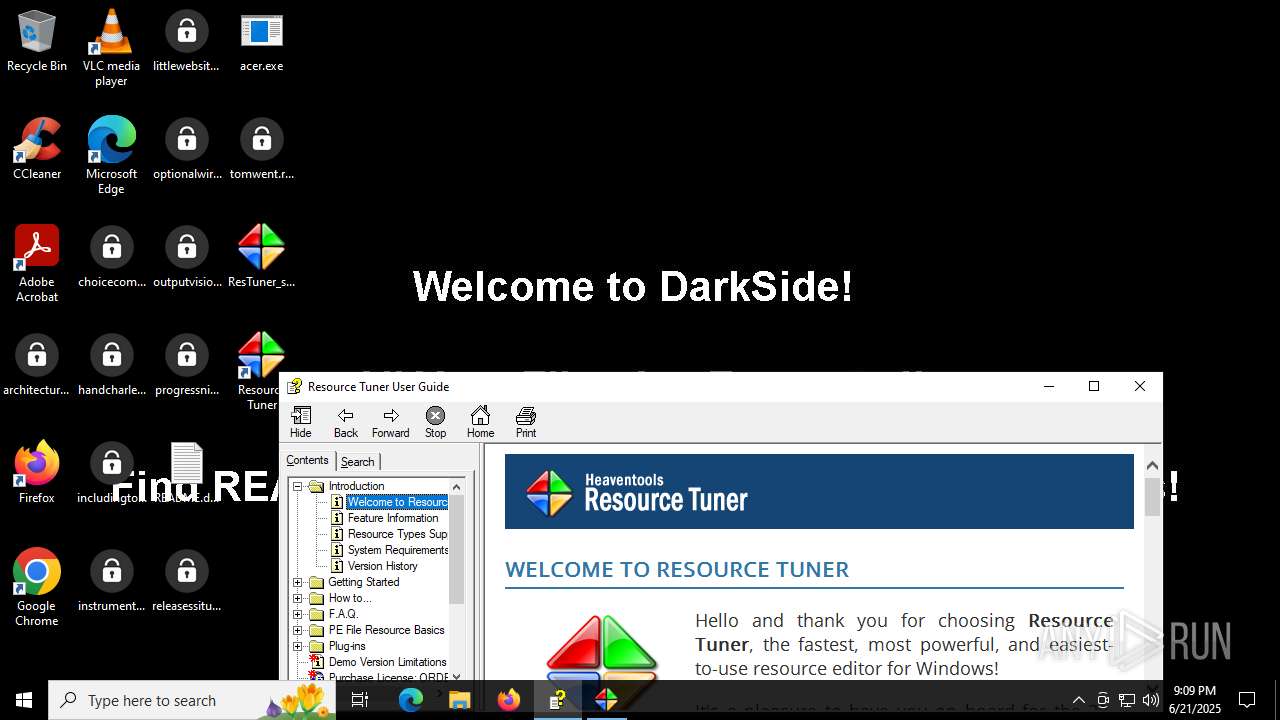Select the Google Chrome desktop icon
This screenshot has height=720, width=1280.
pyautogui.click(x=37, y=587)
